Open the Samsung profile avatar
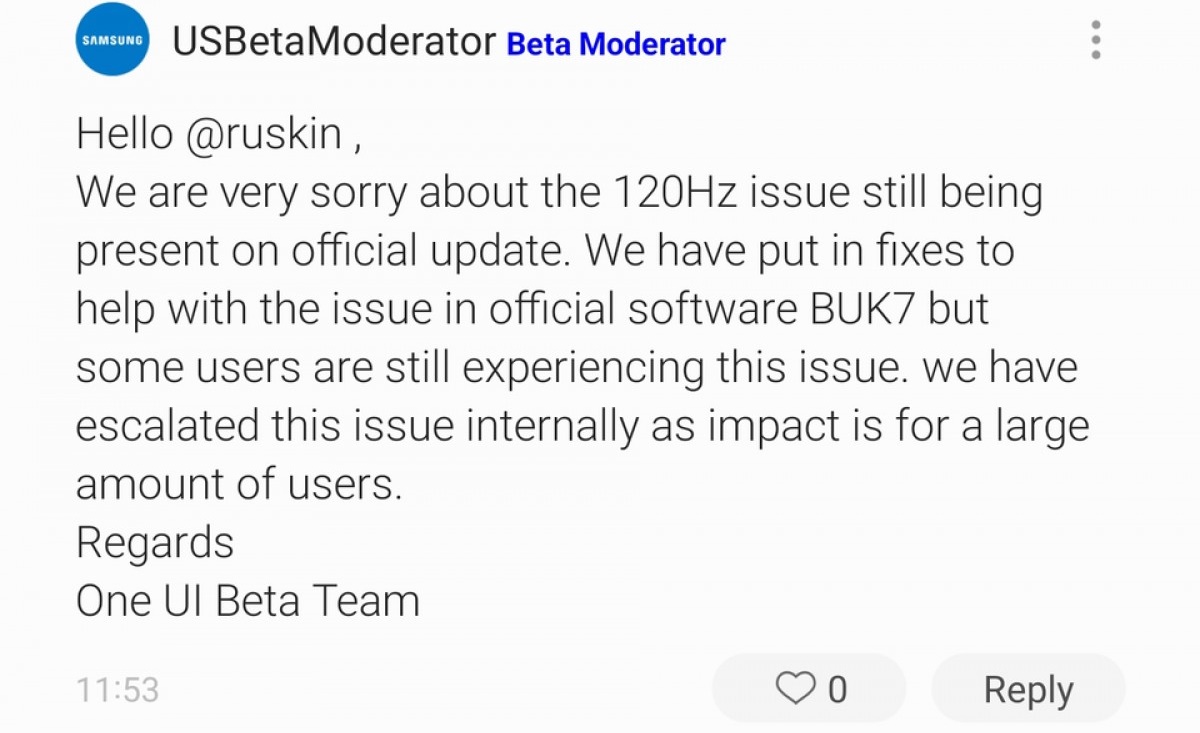 click(x=113, y=40)
